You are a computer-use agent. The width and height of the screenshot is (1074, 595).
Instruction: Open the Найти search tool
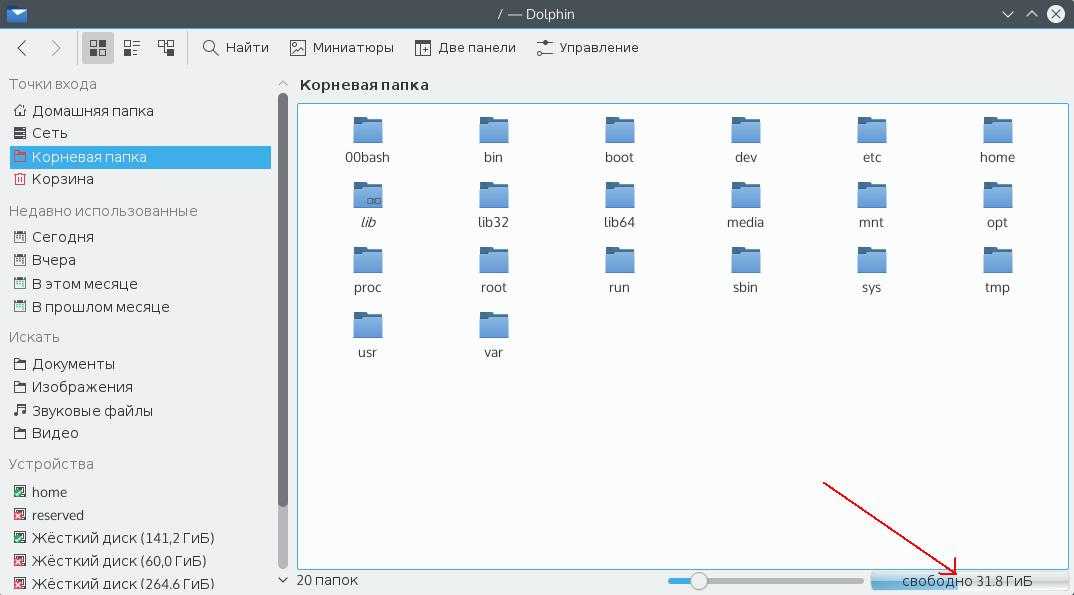pos(236,48)
